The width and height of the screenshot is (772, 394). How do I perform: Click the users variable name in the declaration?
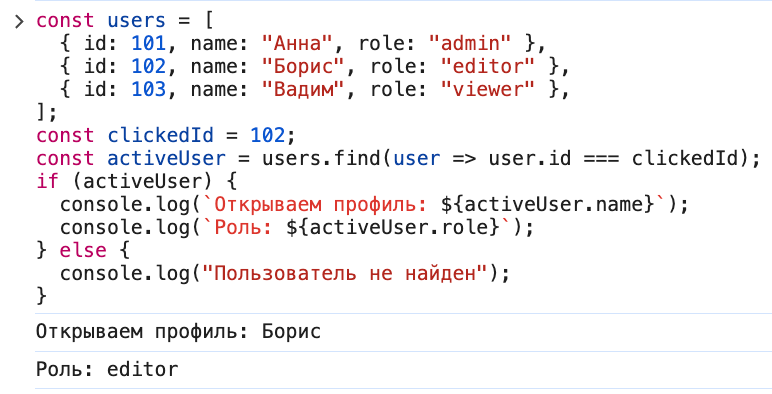[x=137, y=21]
